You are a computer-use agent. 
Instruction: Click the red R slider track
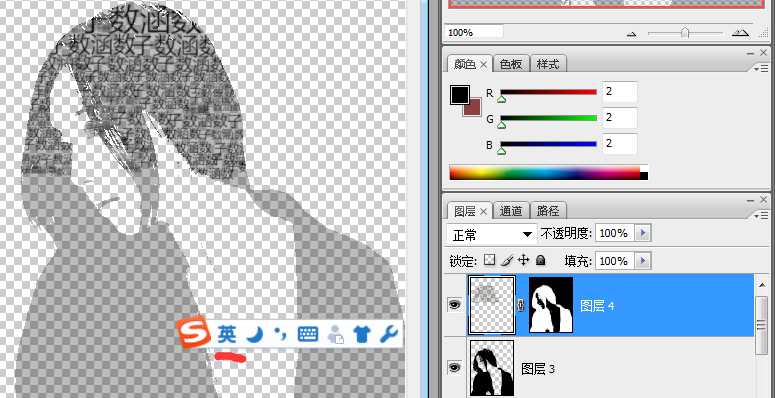549,92
